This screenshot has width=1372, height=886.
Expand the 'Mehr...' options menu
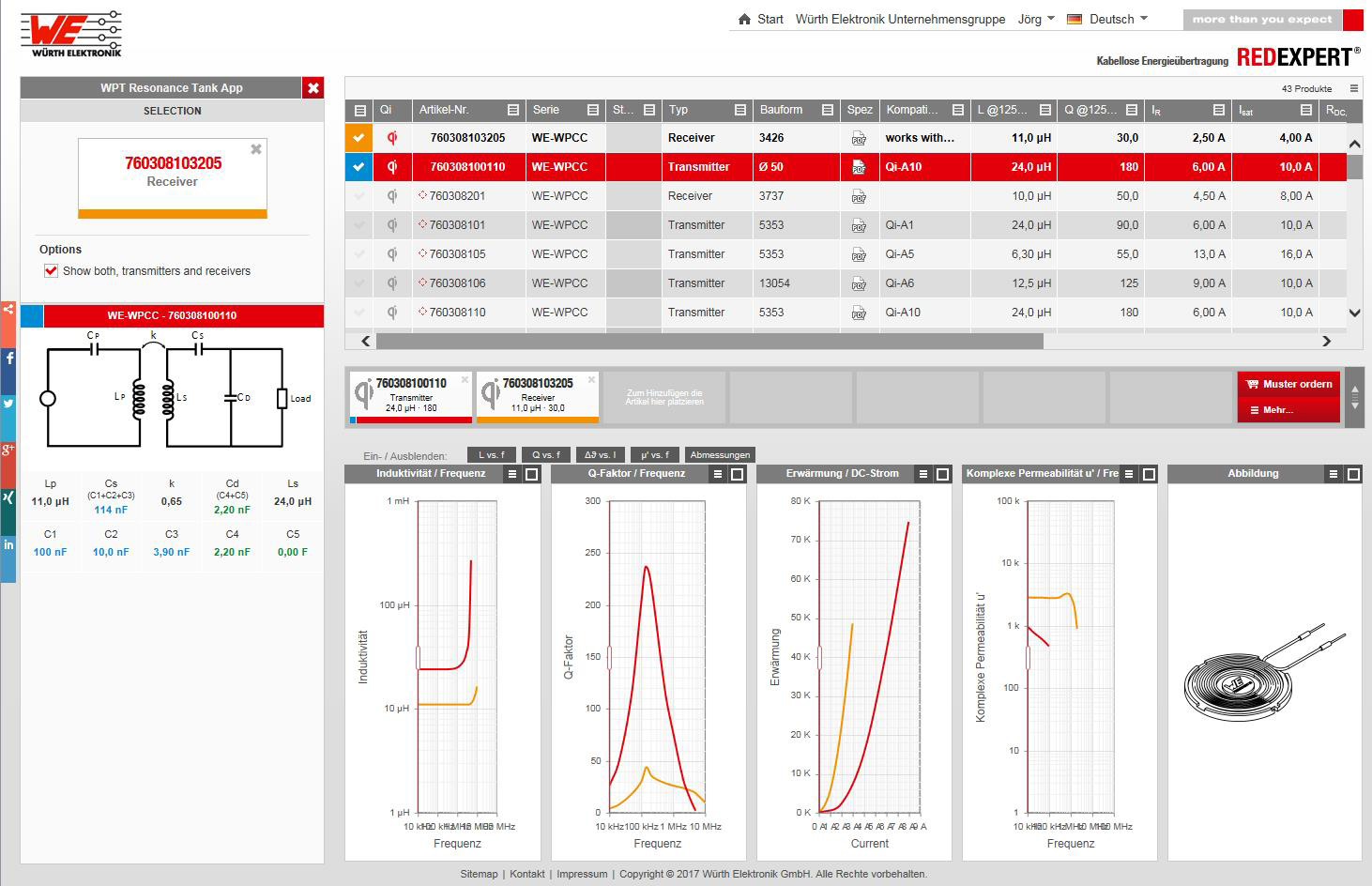click(x=1288, y=410)
